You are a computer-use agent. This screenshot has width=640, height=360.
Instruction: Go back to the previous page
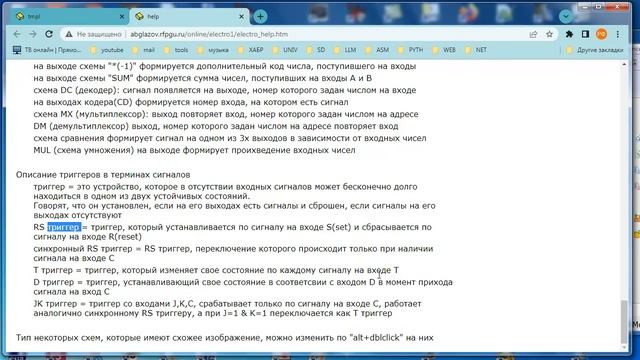pyautogui.click(x=17, y=34)
